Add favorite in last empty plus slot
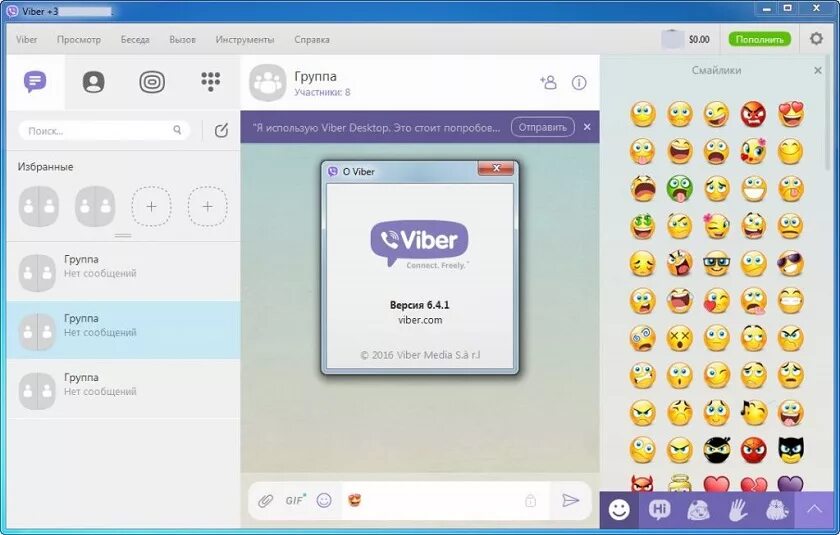This screenshot has height=535, width=840. click(x=207, y=206)
